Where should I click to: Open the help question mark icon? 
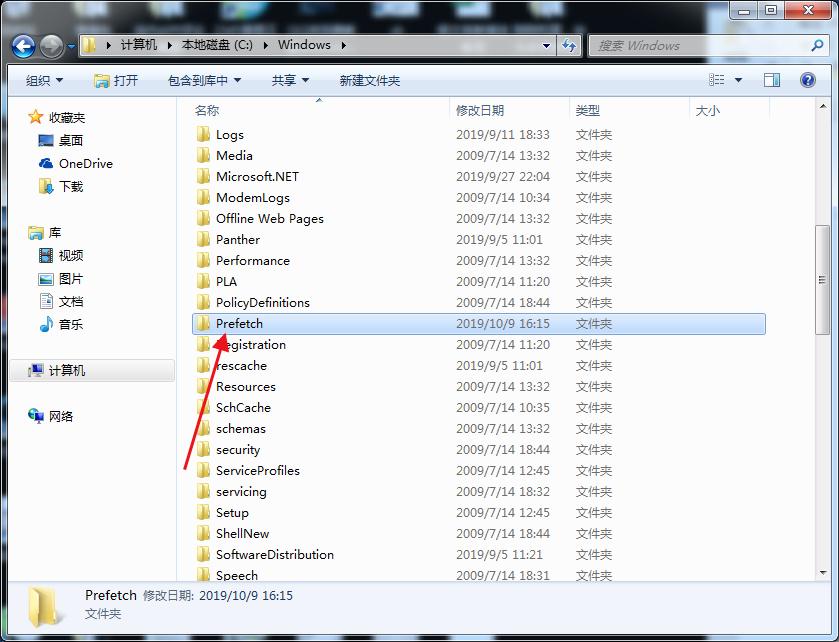[806, 80]
